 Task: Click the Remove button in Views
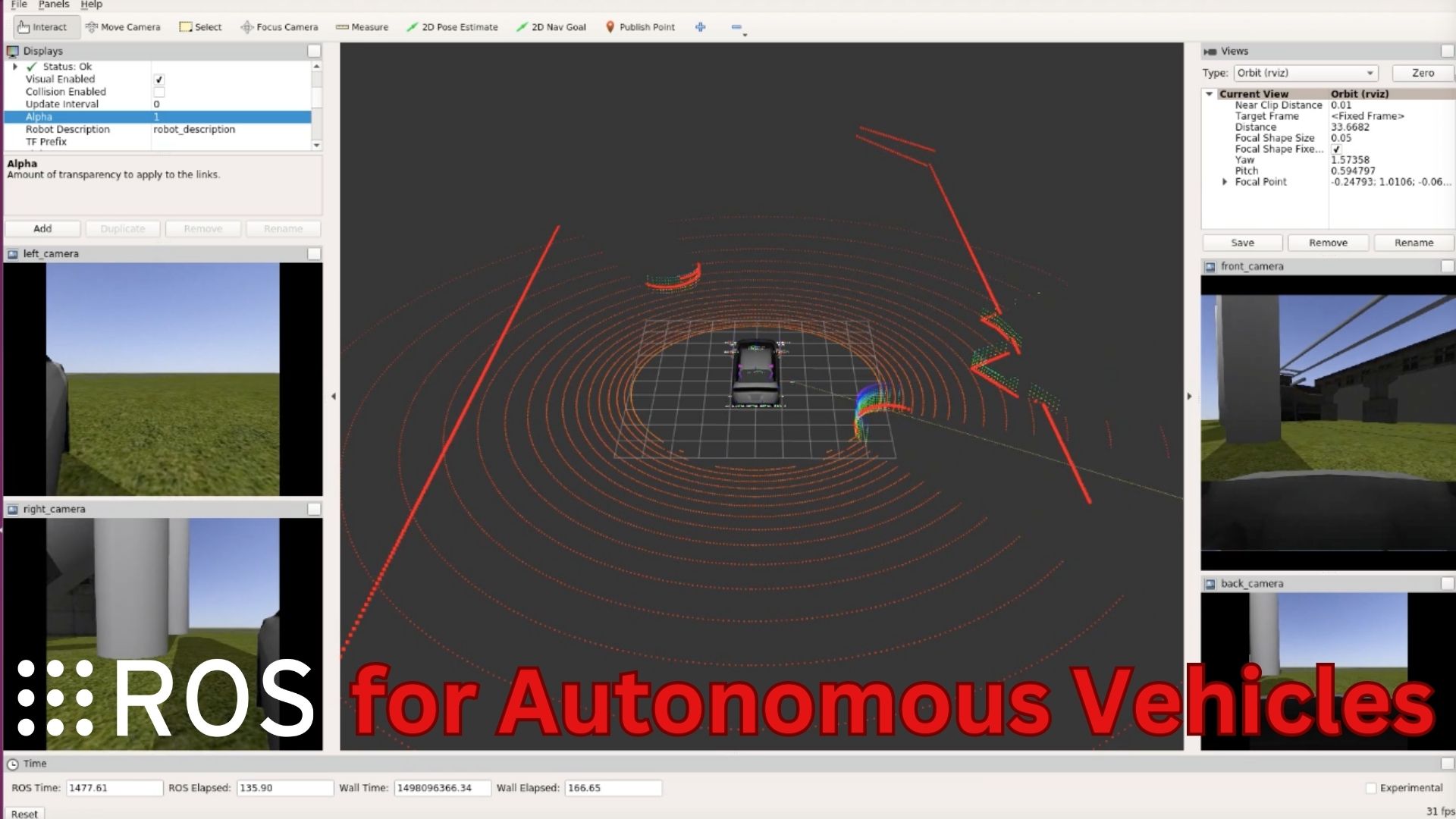tap(1328, 243)
